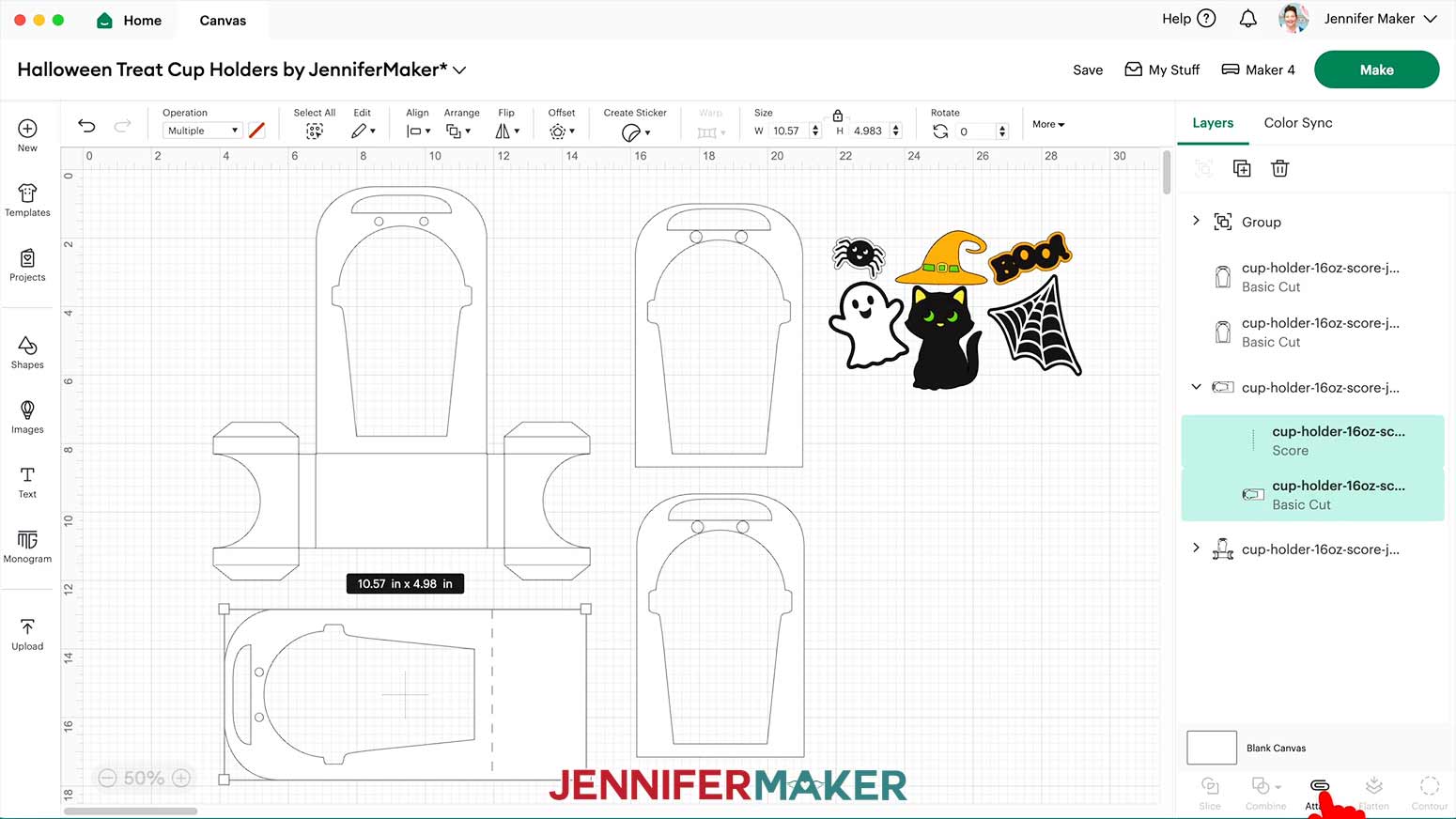Screen dimensions: 1456x819
Task: Open Projects from the left sidebar
Action: 27,265
